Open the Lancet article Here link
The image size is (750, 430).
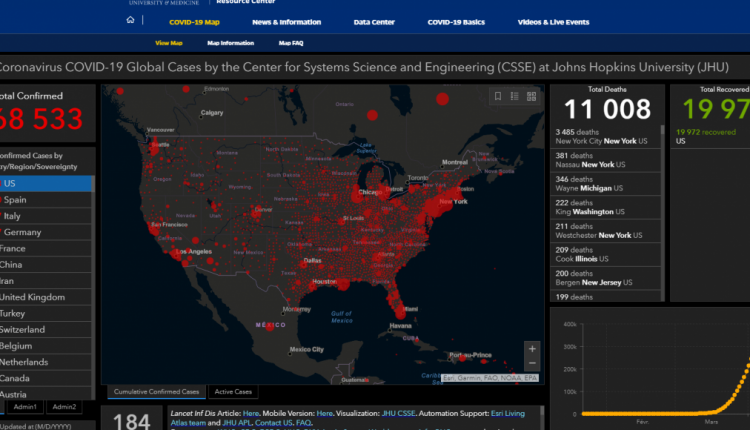coord(251,413)
